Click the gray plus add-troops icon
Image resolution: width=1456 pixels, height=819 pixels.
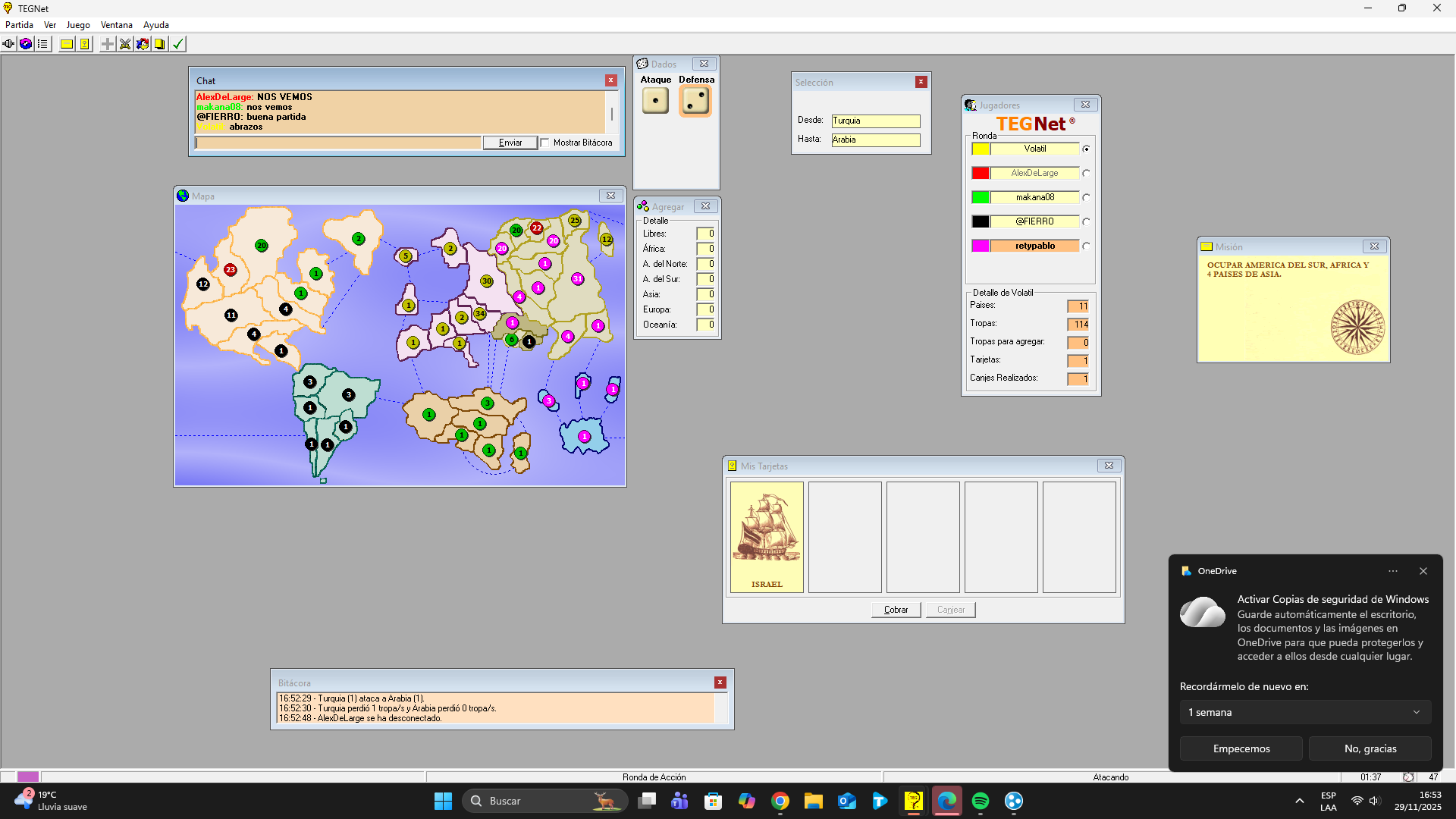click(x=108, y=44)
